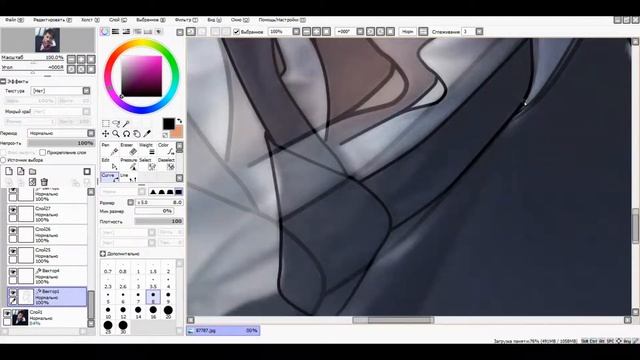The image size is (640, 360).
Task: Open the brush size multiplier dropdown
Action: coord(131,202)
